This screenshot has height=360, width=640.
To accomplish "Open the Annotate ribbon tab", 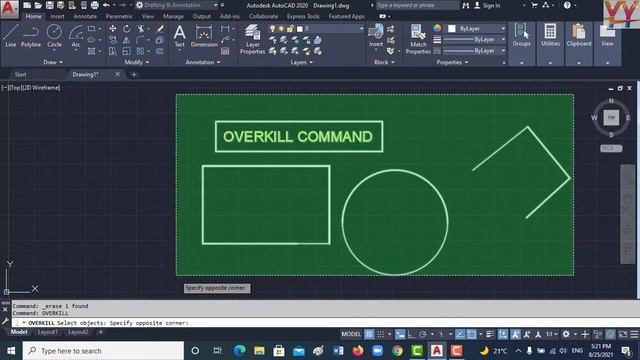I will coord(85,17).
